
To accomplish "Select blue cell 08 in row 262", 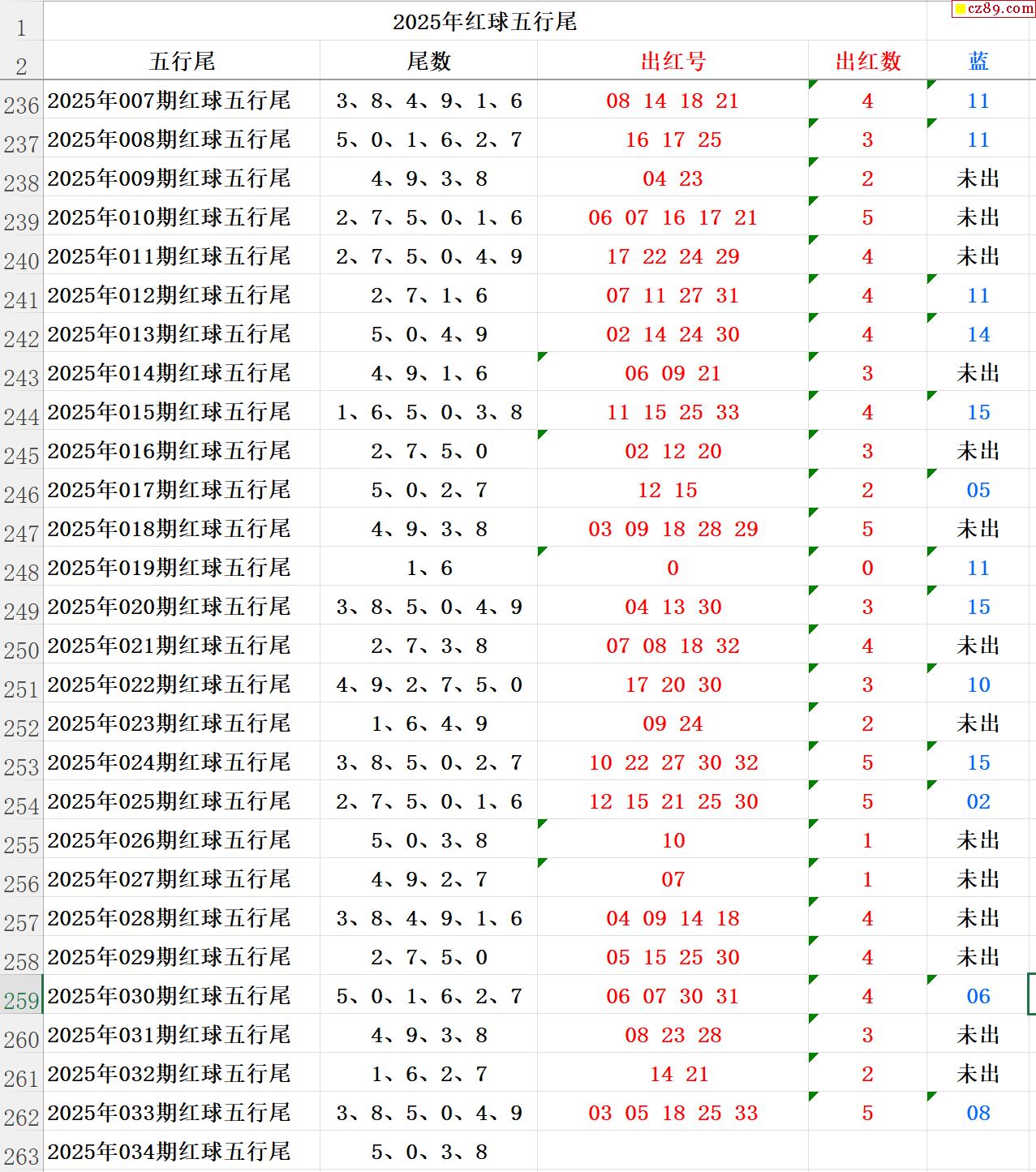I will 978,1112.
